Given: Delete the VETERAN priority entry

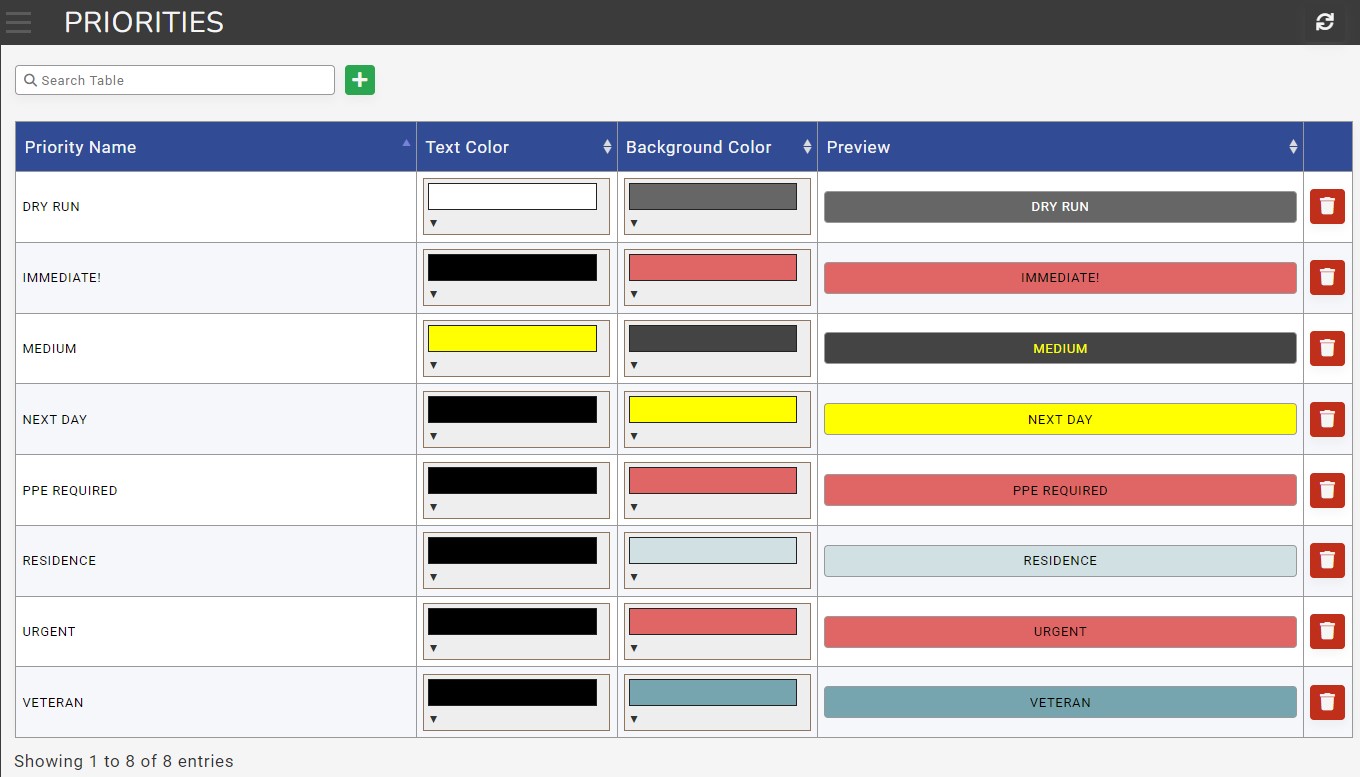Looking at the screenshot, I should [1327, 702].
